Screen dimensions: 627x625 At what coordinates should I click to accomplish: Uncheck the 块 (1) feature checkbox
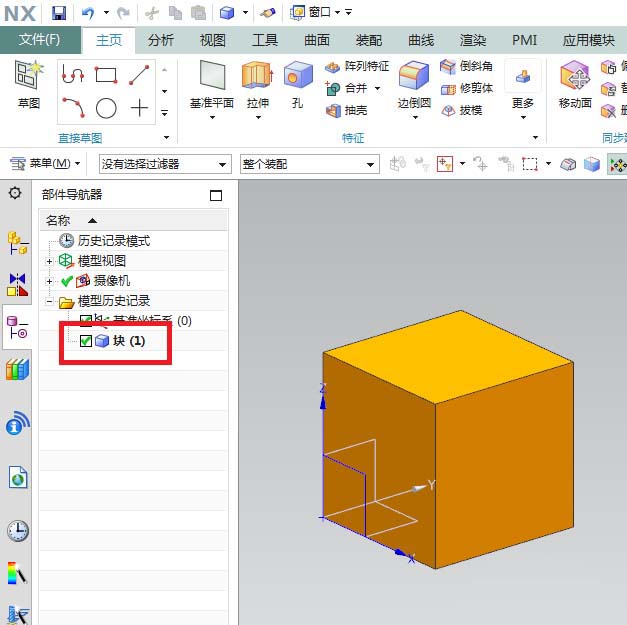click(x=86, y=341)
